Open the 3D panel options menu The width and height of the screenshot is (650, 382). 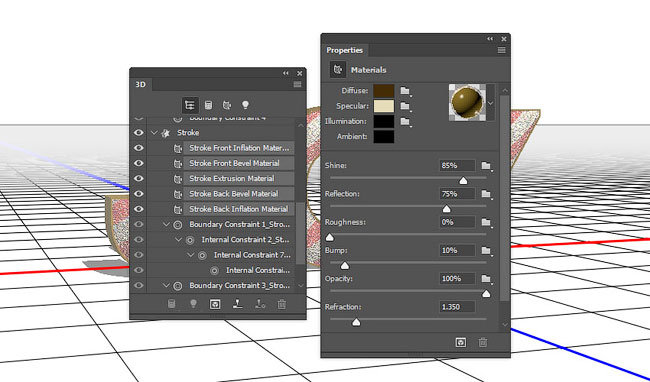(297, 85)
